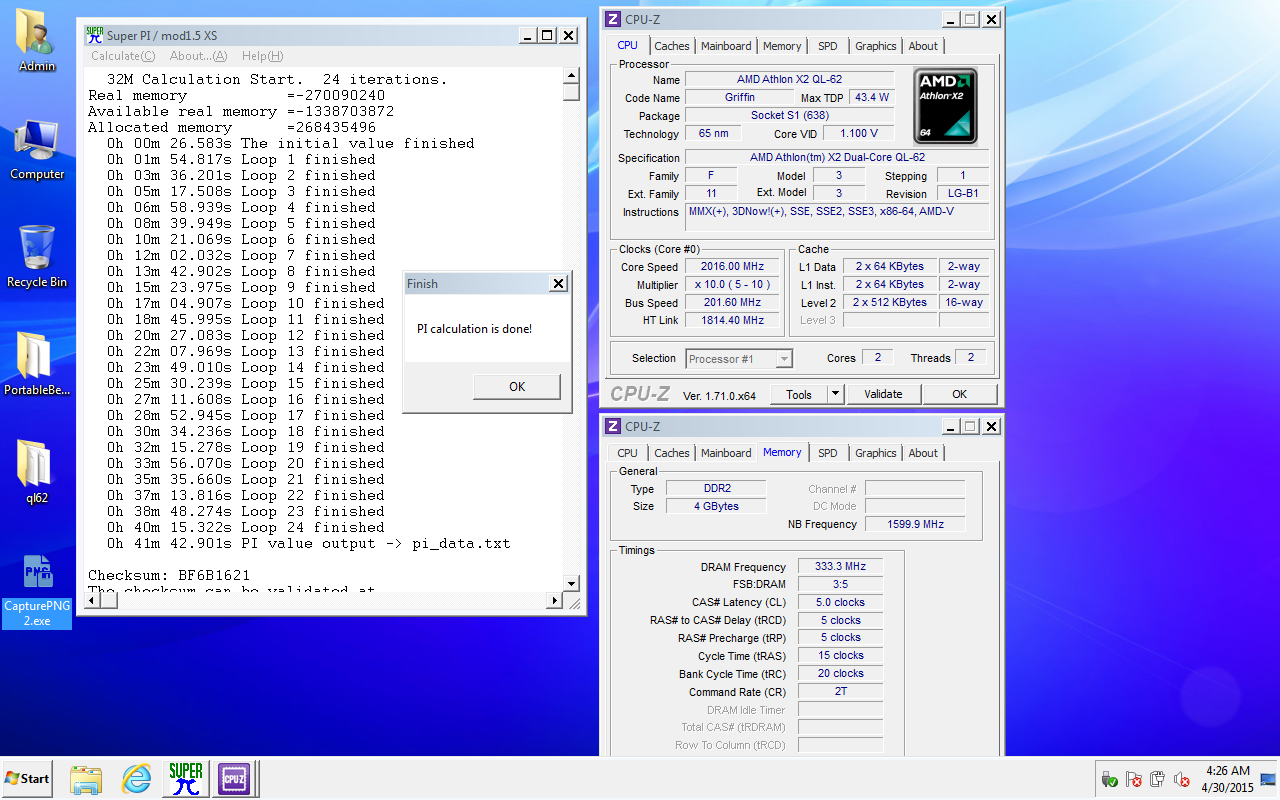Click the Tools button in CPU-Z
Screen dimensions: 1280x800
point(799,394)
